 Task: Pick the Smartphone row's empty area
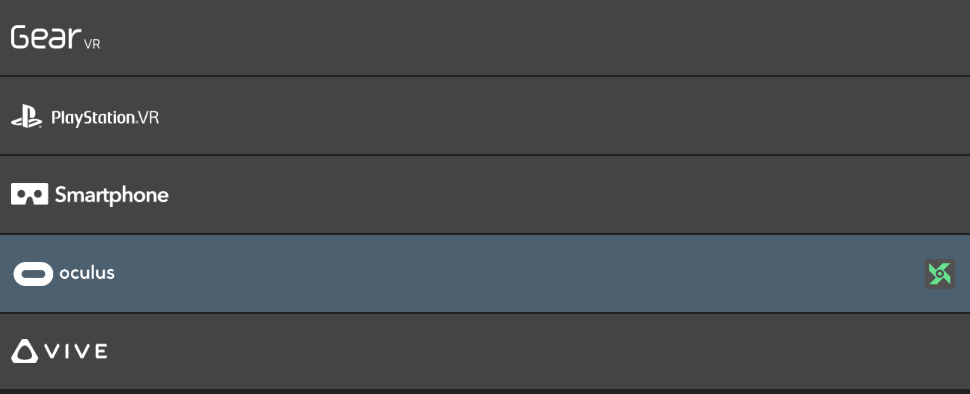click(x=557, y=195)
